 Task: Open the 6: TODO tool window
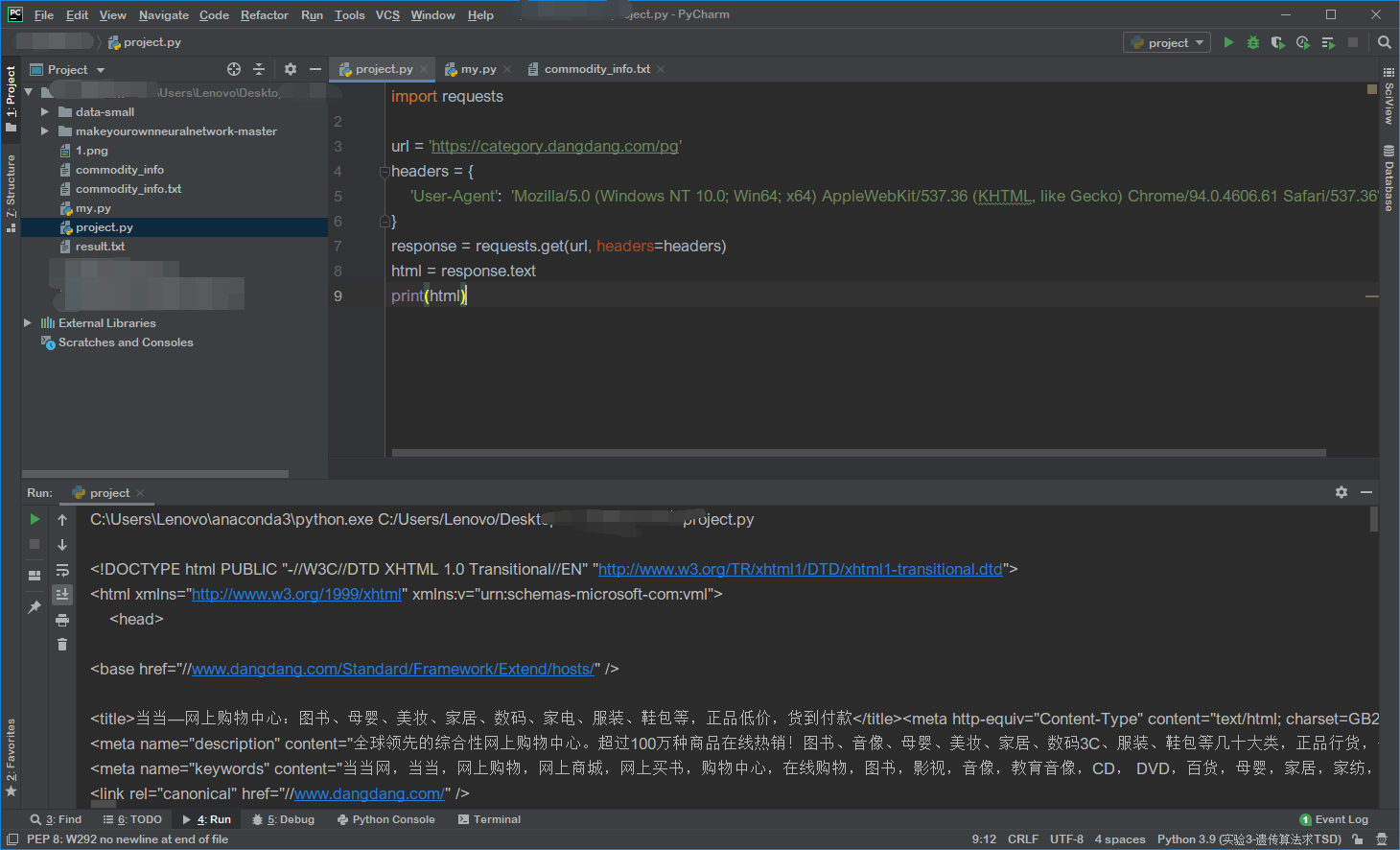[x=132, y=819]
